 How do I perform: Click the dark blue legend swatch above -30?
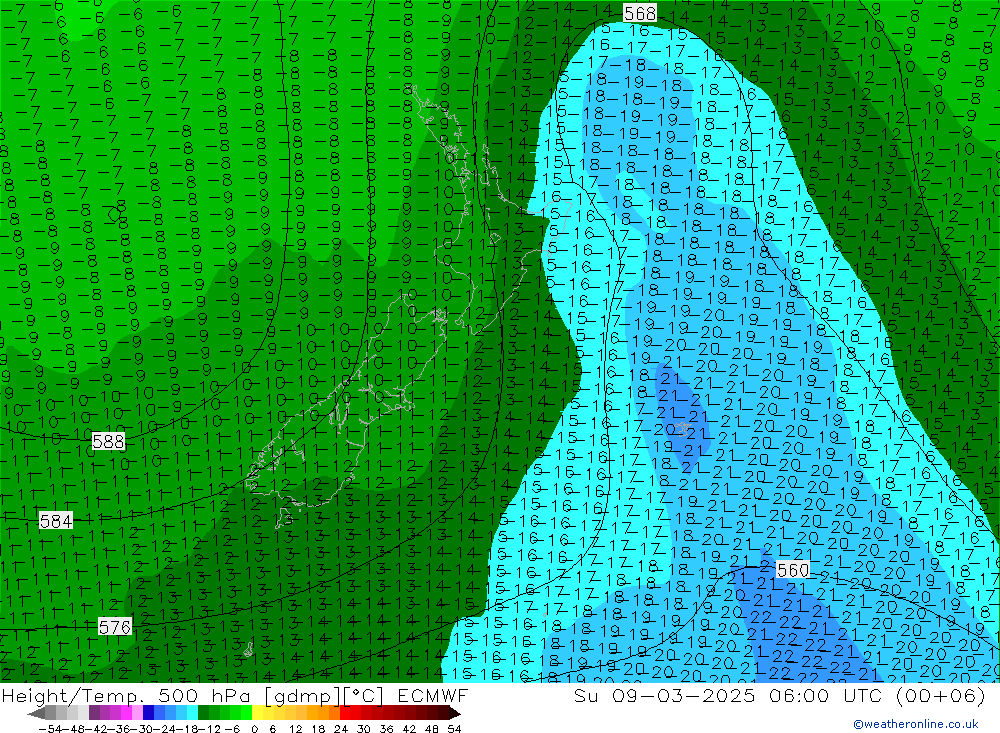point(149,713)
